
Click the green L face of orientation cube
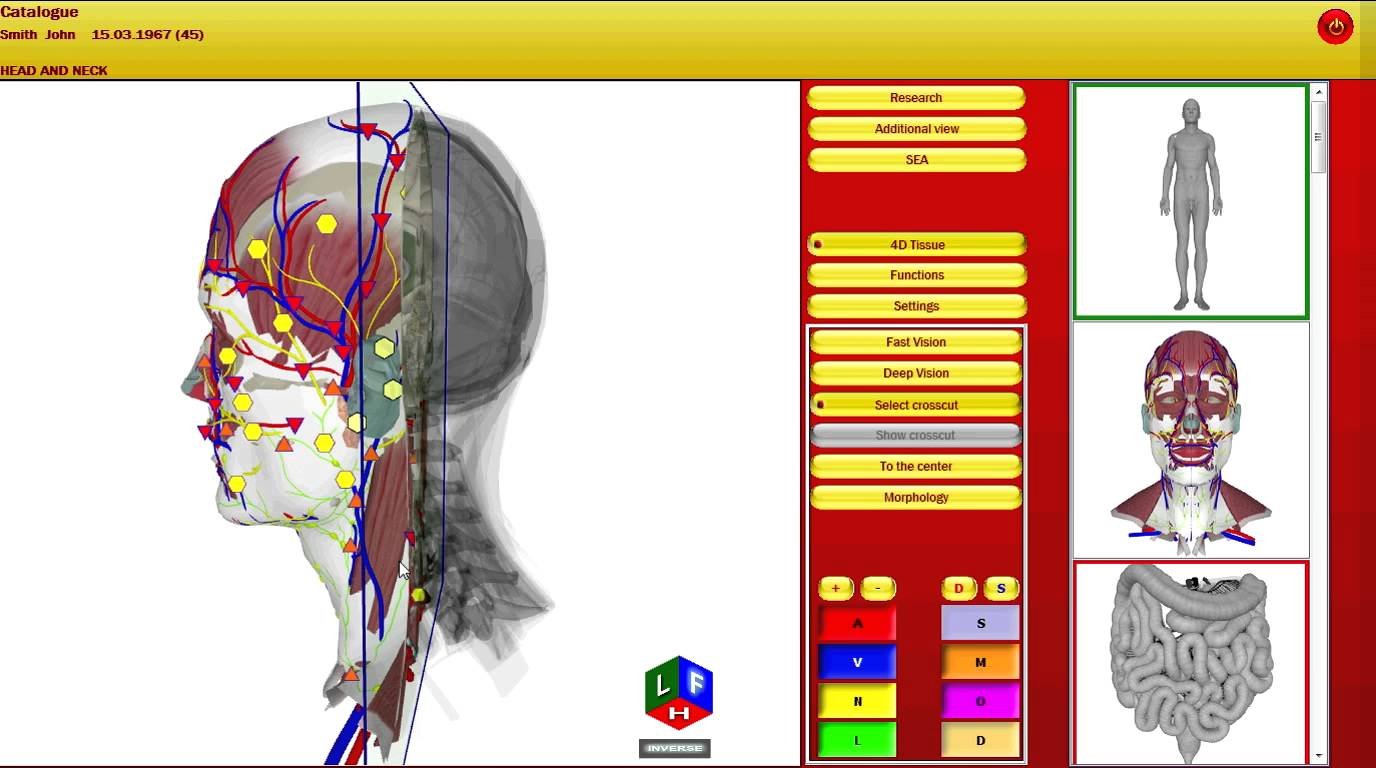click(661, 685)
